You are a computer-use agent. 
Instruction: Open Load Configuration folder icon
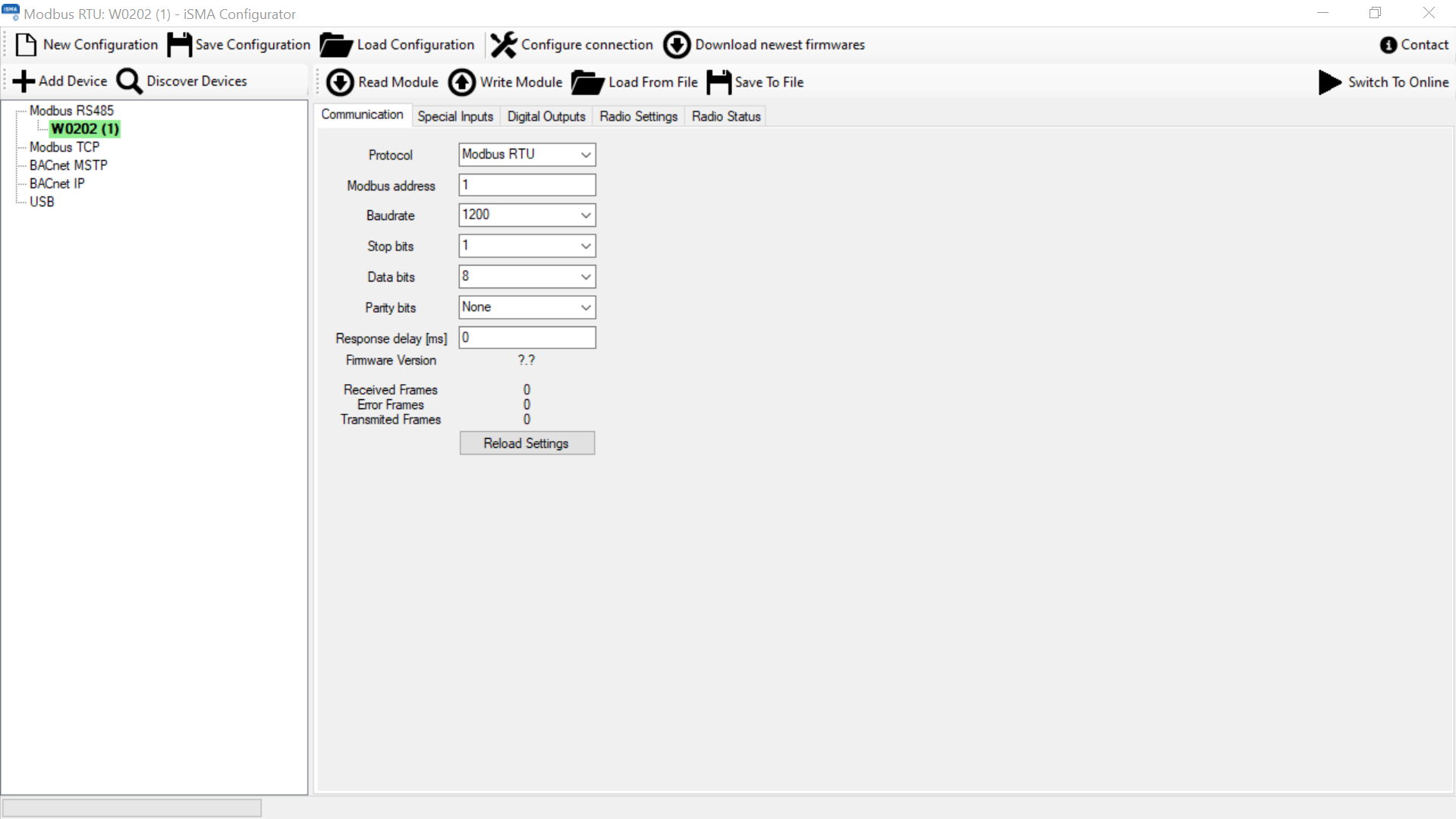335,45
